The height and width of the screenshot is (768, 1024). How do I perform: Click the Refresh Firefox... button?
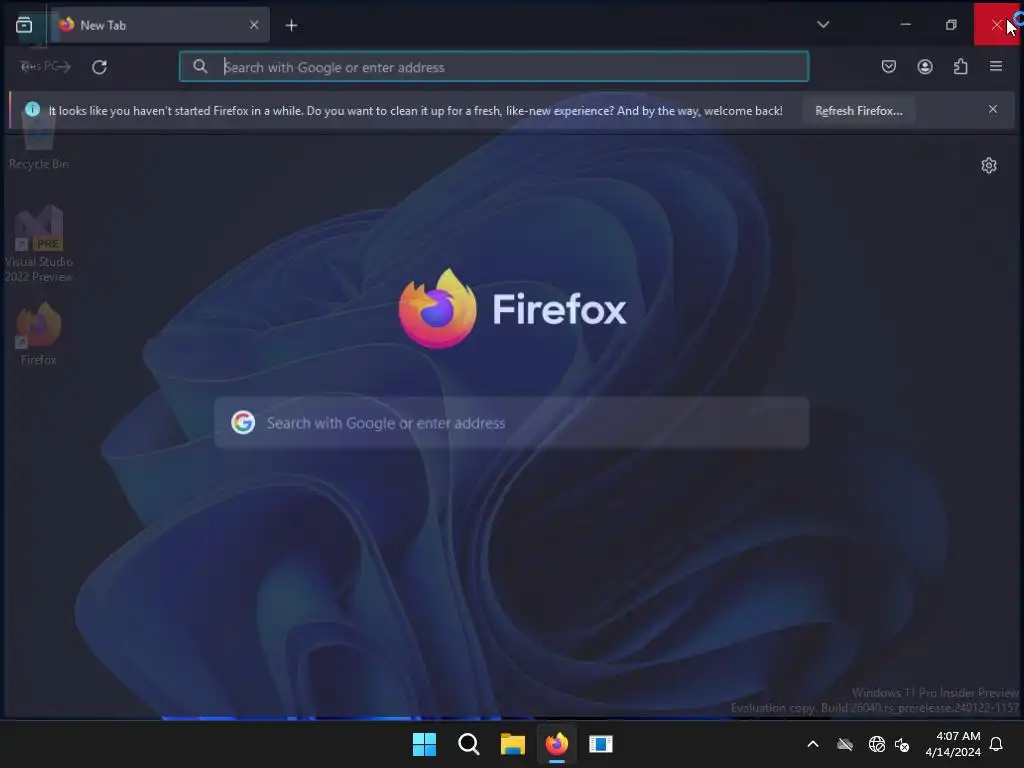[x=859, y=111]
